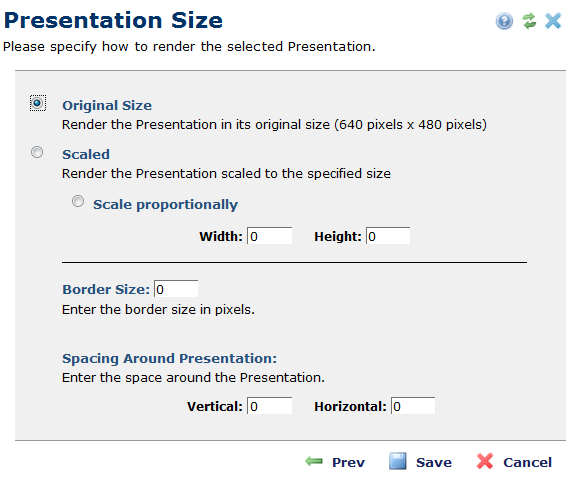Screen dimensions: 575x478
Task: Click the green Prev arrow icon
Action: tap(314, 461)
